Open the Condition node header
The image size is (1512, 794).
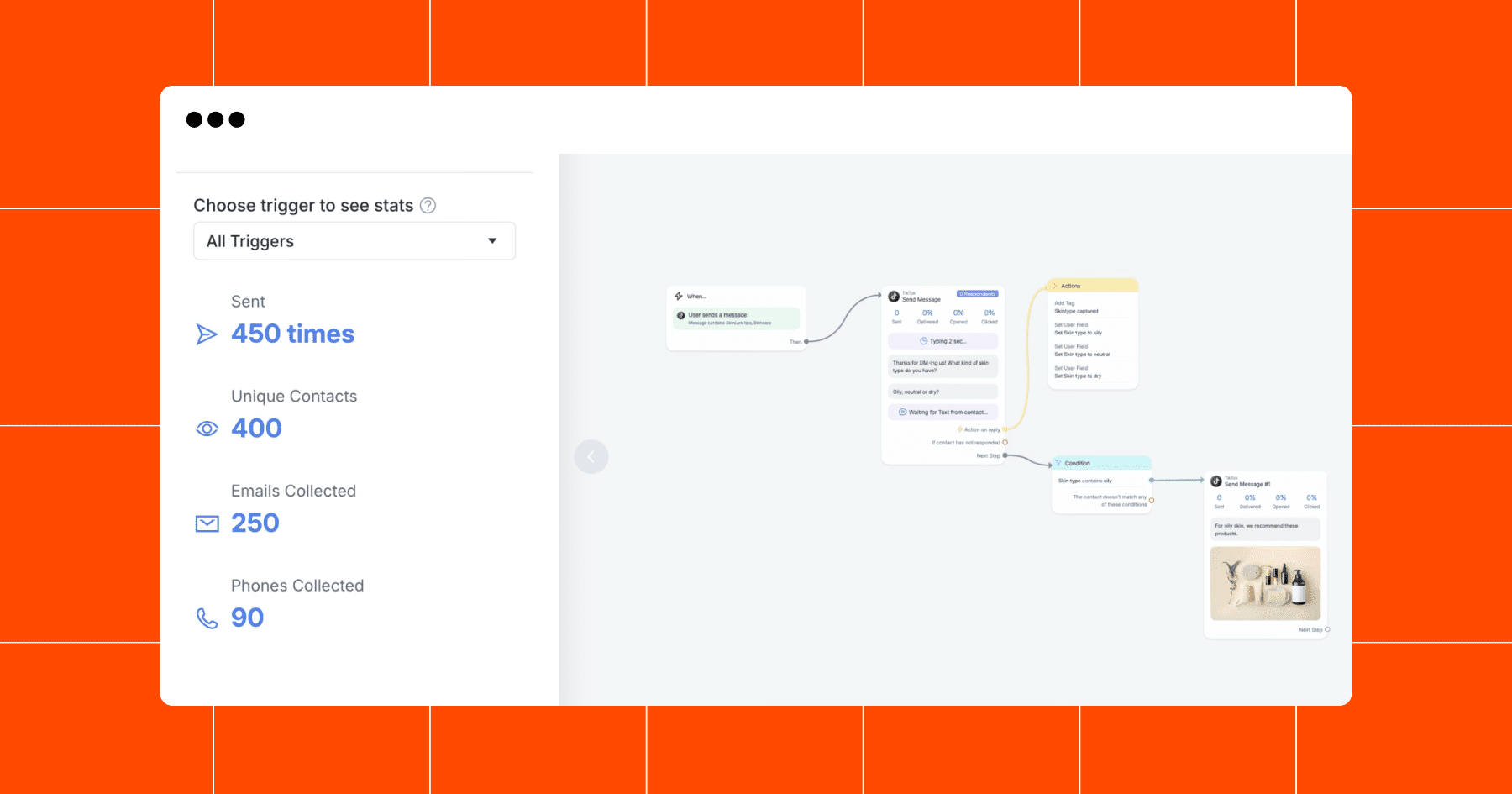pyautogui.click(x=1101, y=463)
